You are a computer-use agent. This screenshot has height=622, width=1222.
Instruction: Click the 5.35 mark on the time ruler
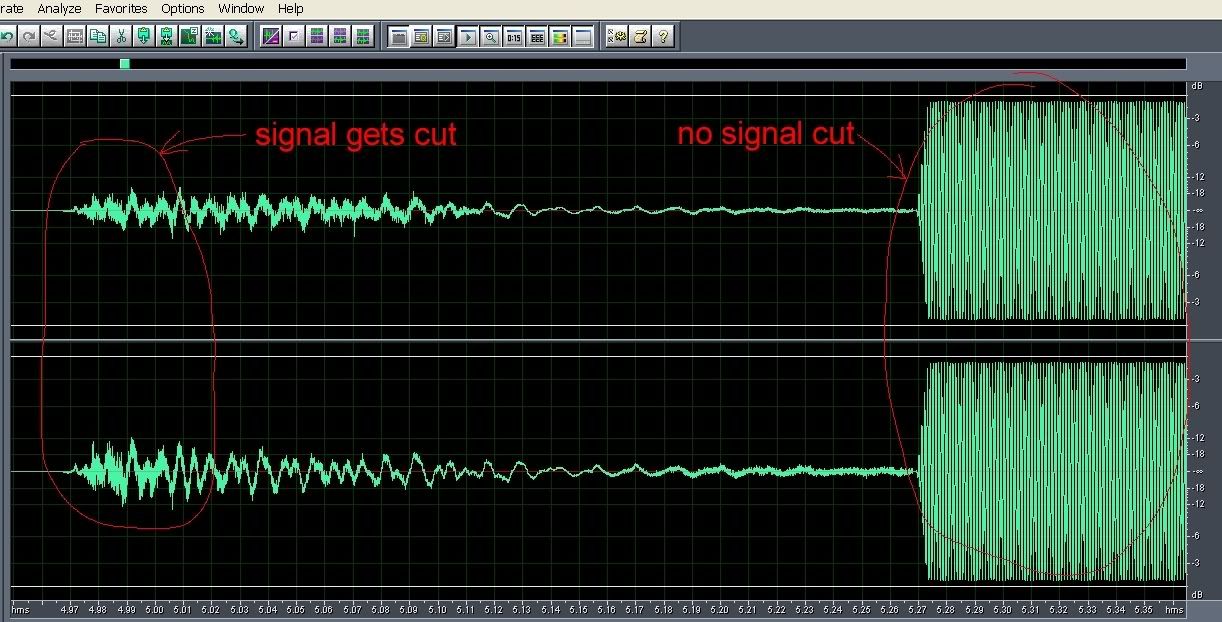1144,609
